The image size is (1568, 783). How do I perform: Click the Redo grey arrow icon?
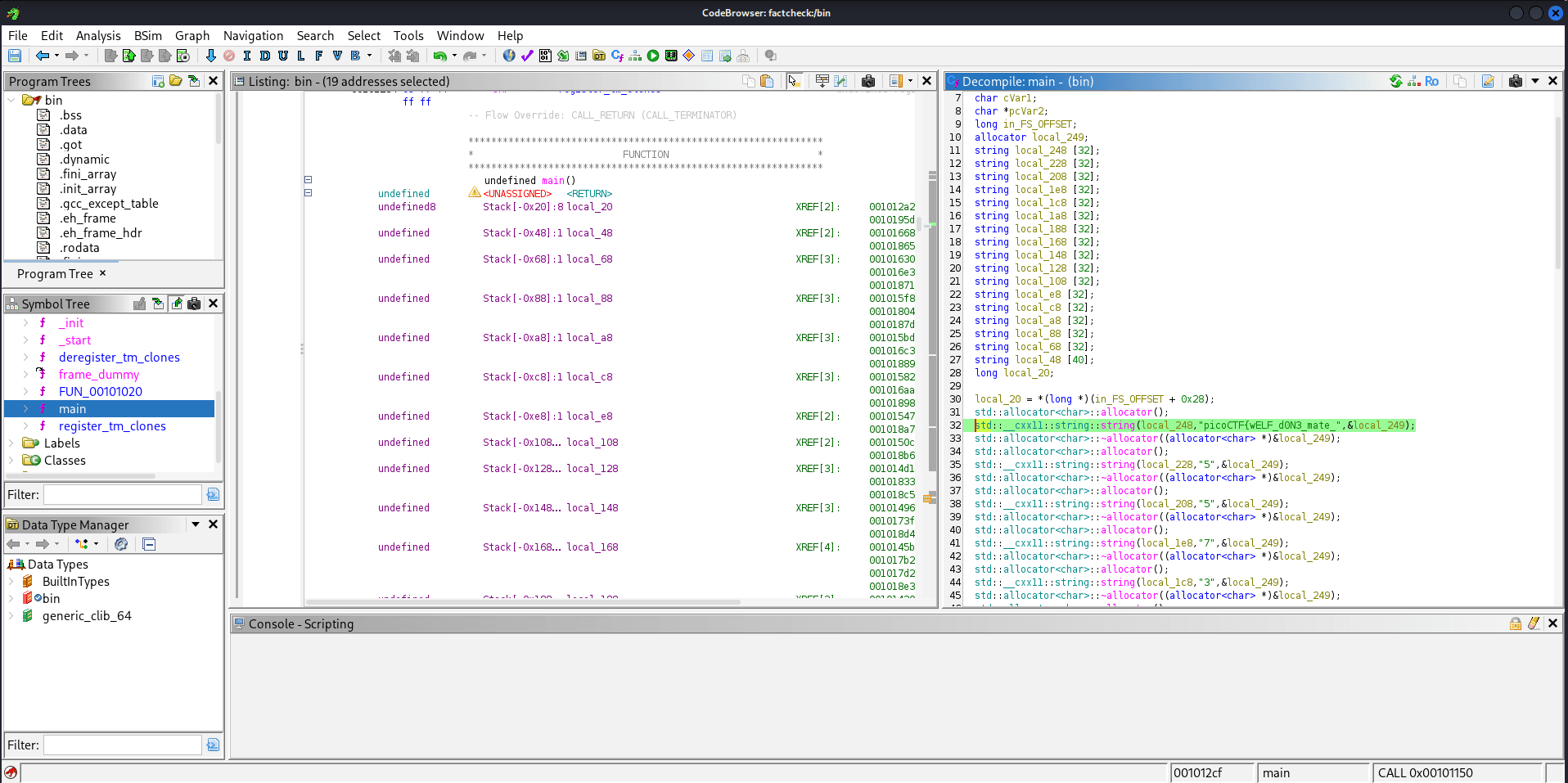pos(470,56)
